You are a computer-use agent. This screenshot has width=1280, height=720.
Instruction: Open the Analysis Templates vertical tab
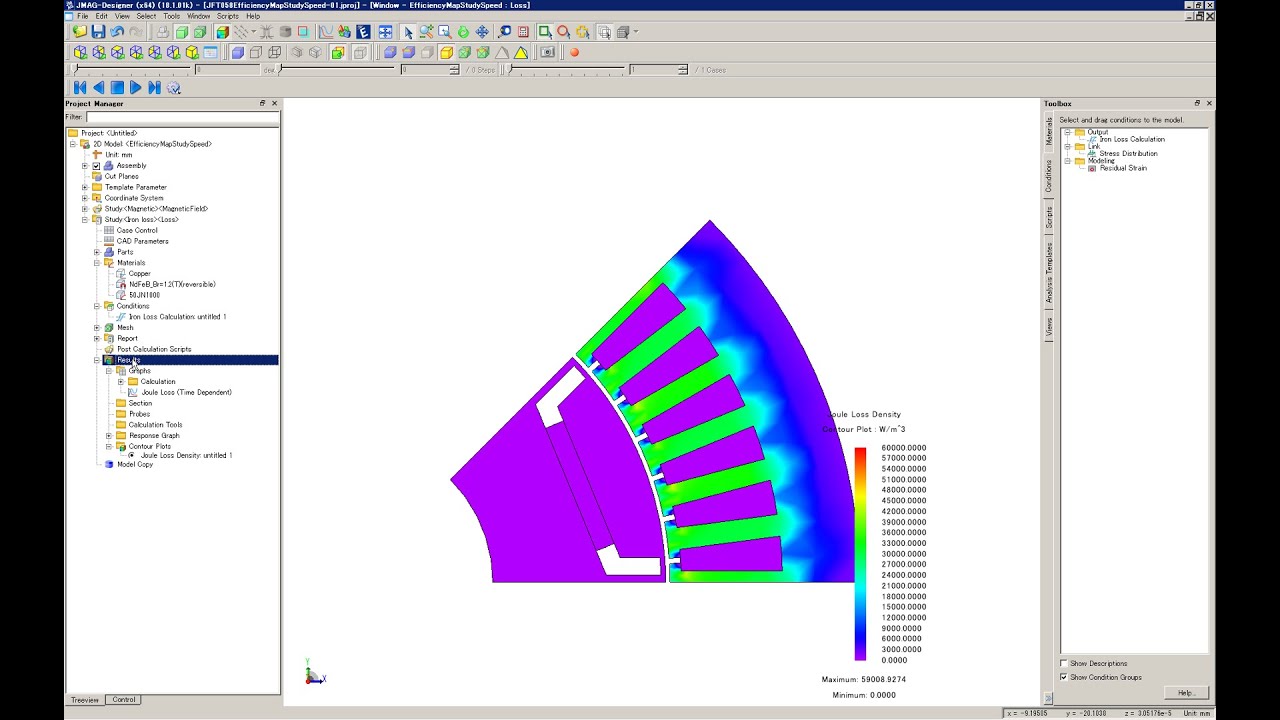coord(1049,273)
